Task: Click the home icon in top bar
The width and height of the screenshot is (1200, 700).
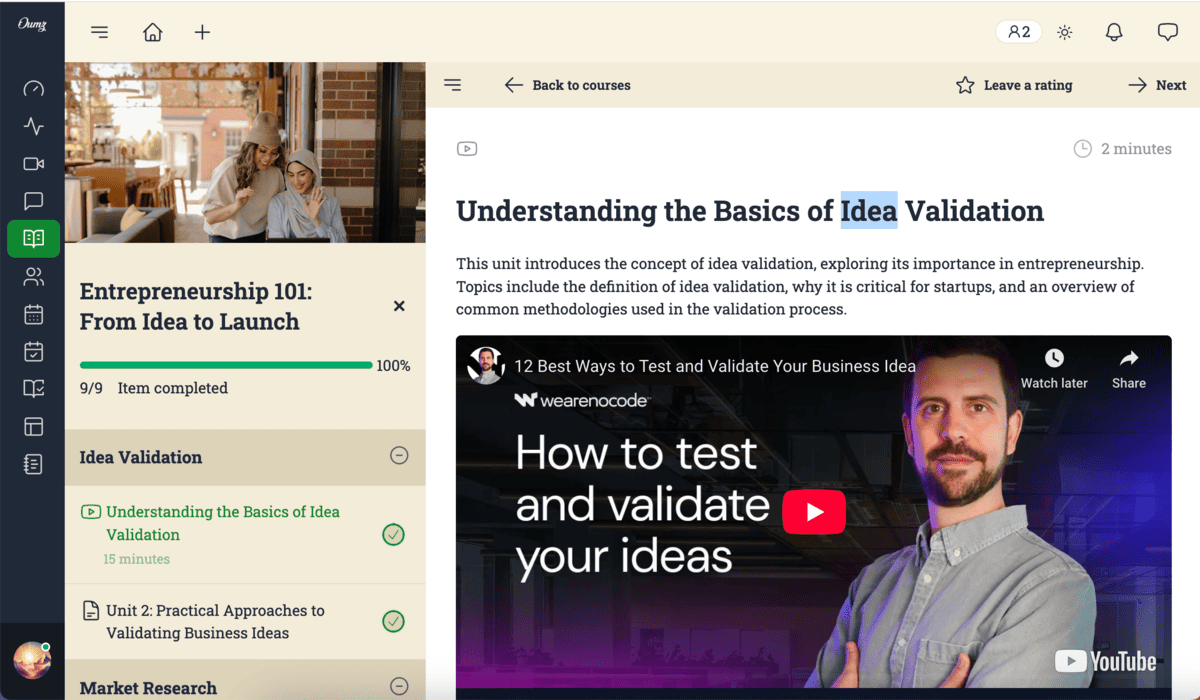Action: coord(152,32)
